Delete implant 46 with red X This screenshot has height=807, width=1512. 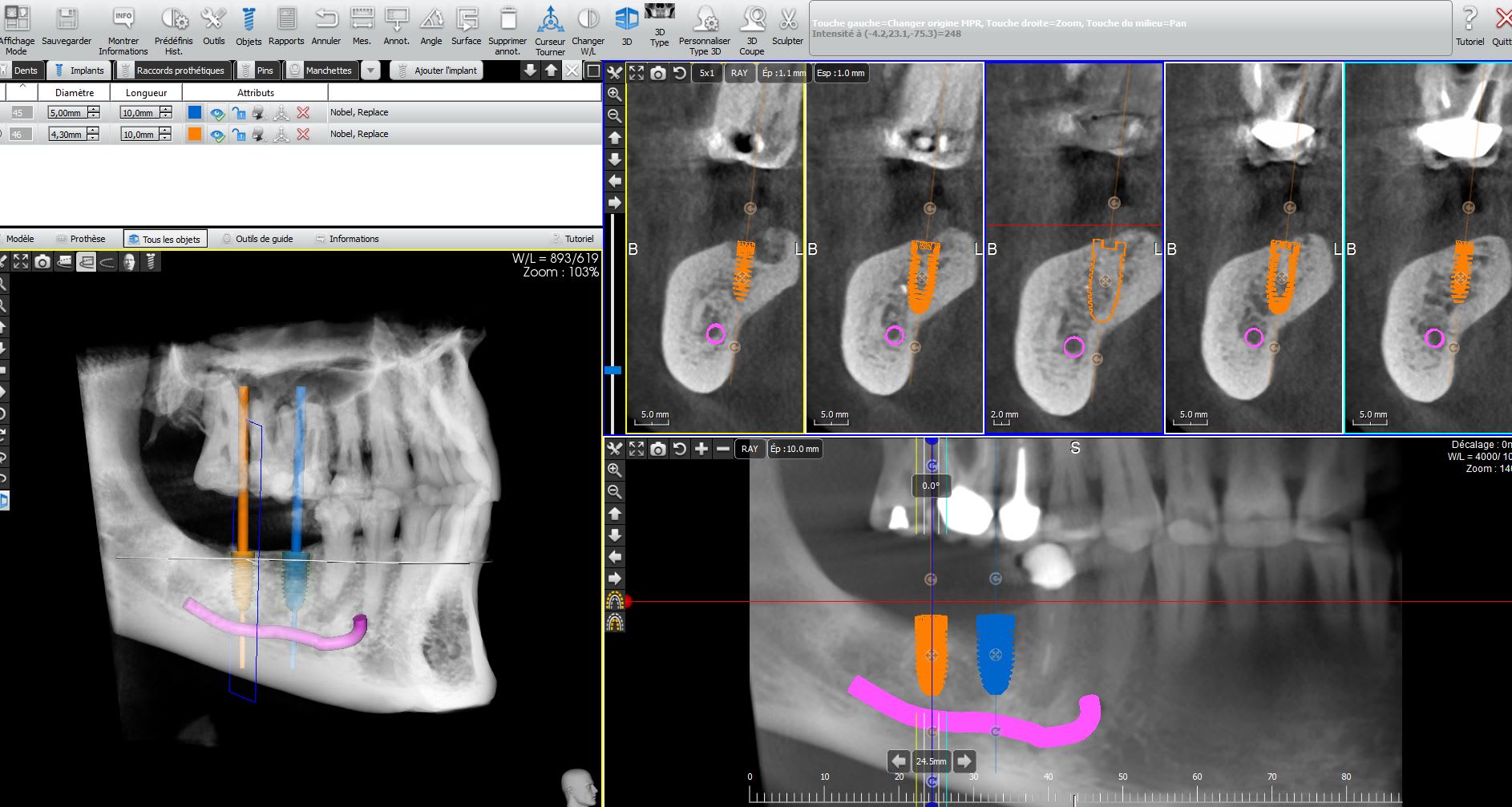point(303,135)
